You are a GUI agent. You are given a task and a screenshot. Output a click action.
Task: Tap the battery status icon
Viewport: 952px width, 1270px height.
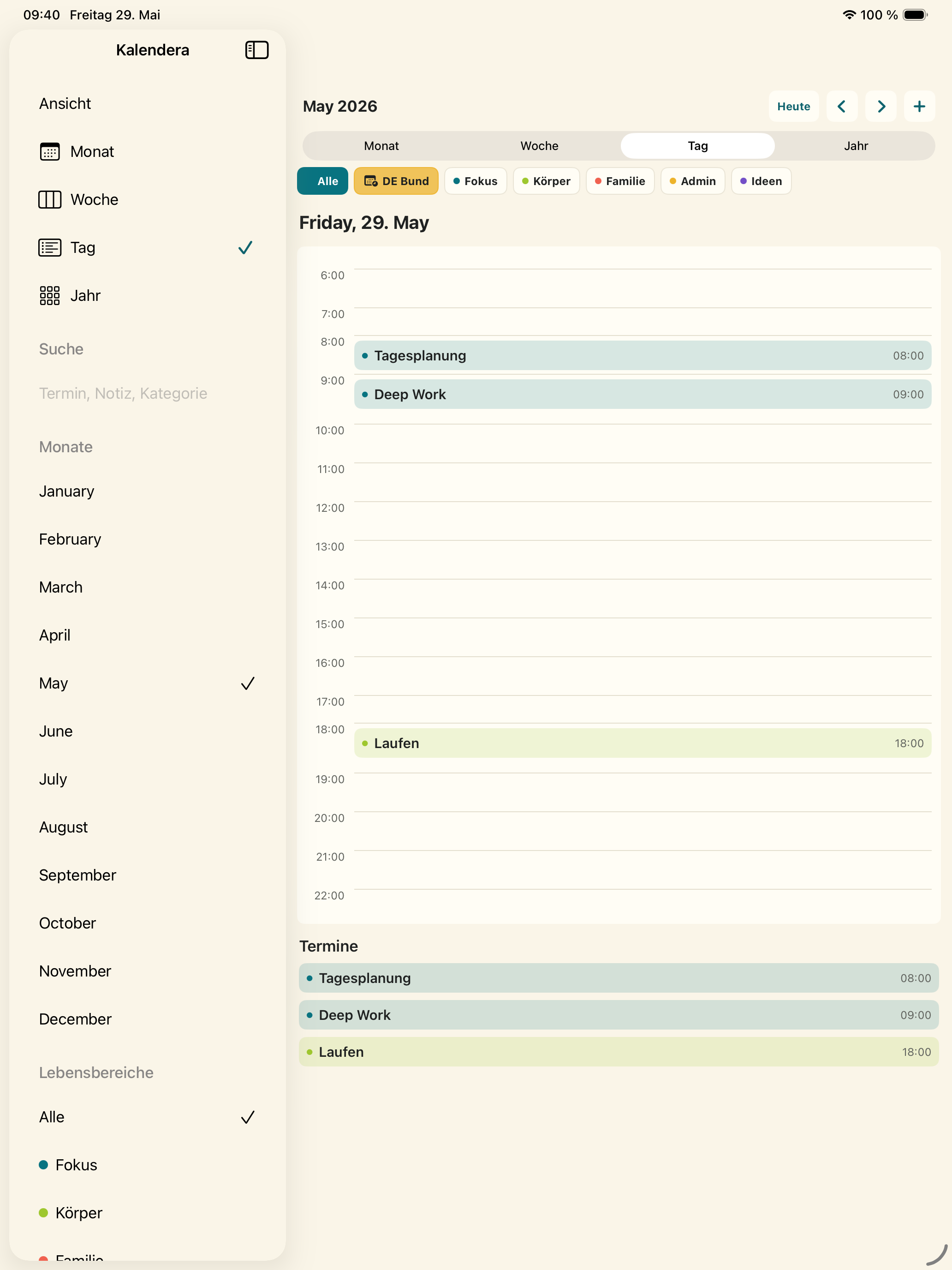click(x=915, y=15)
